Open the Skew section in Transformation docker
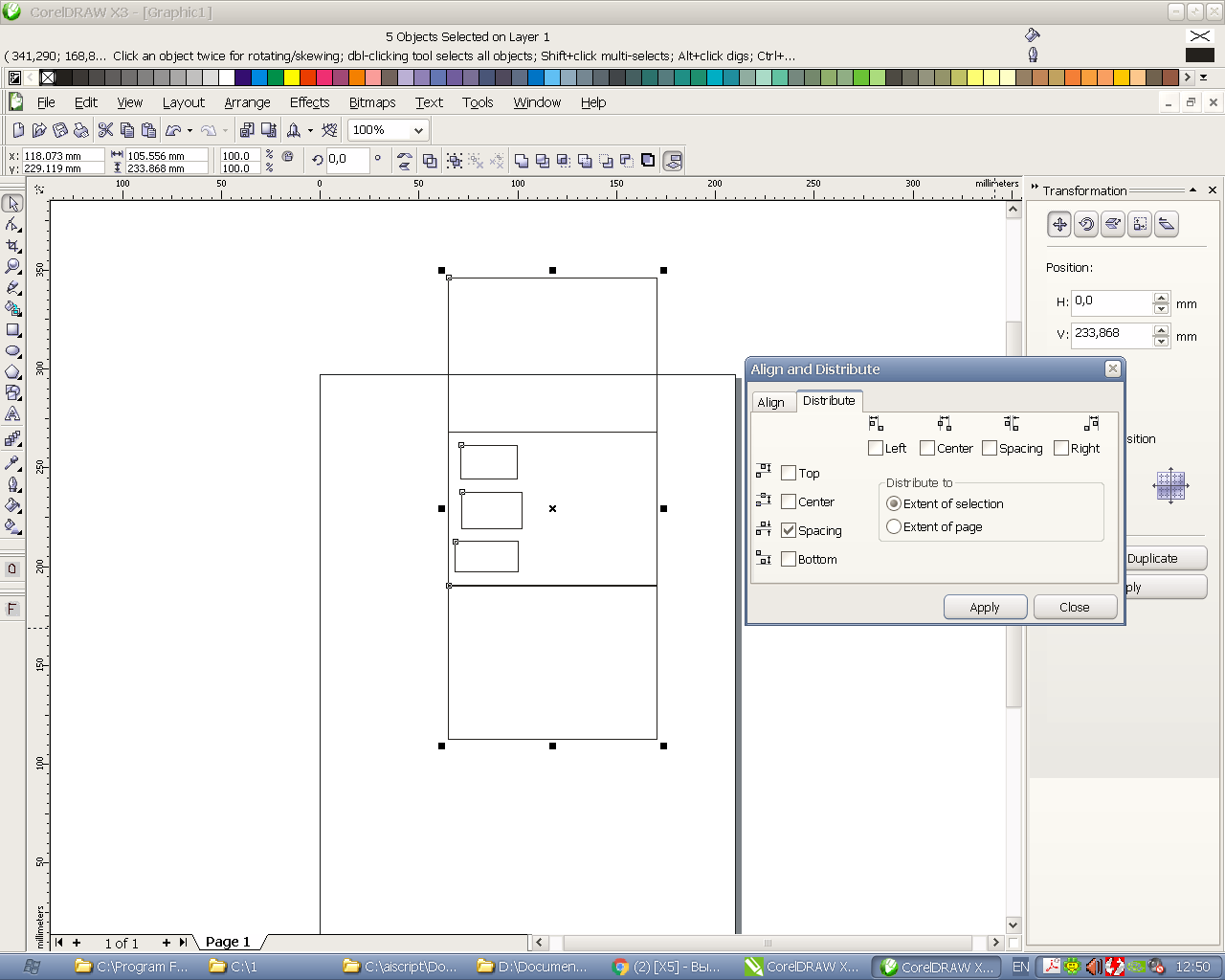1225x980 pixels. coord(1167,224)
